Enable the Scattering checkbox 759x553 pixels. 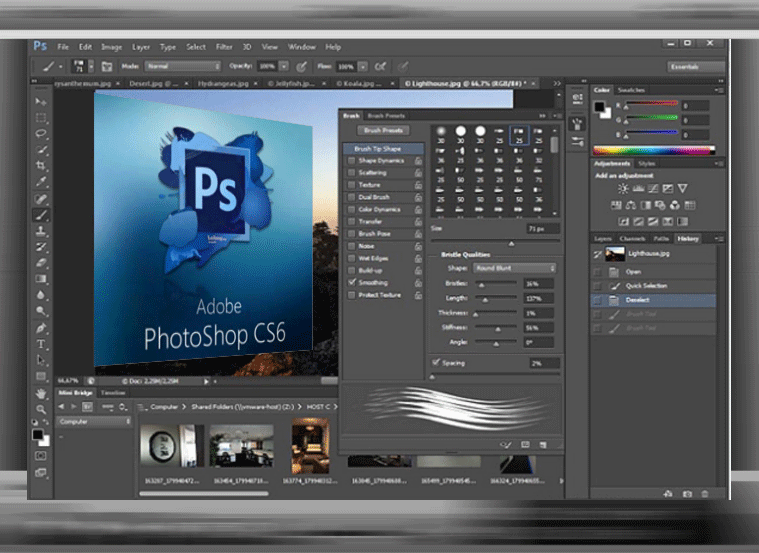pyautogui.click(x=352, y=172)
